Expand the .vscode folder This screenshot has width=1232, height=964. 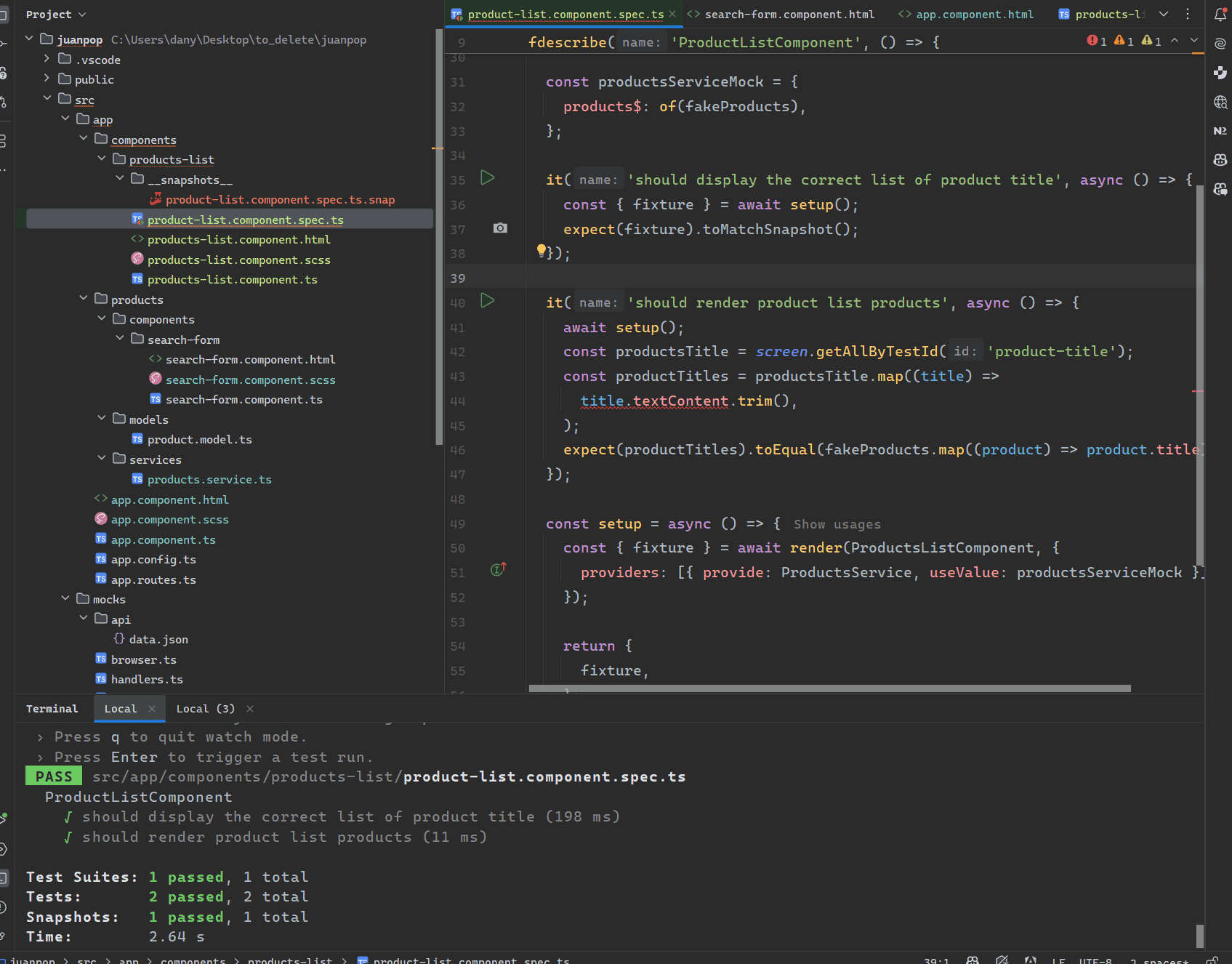47,58
